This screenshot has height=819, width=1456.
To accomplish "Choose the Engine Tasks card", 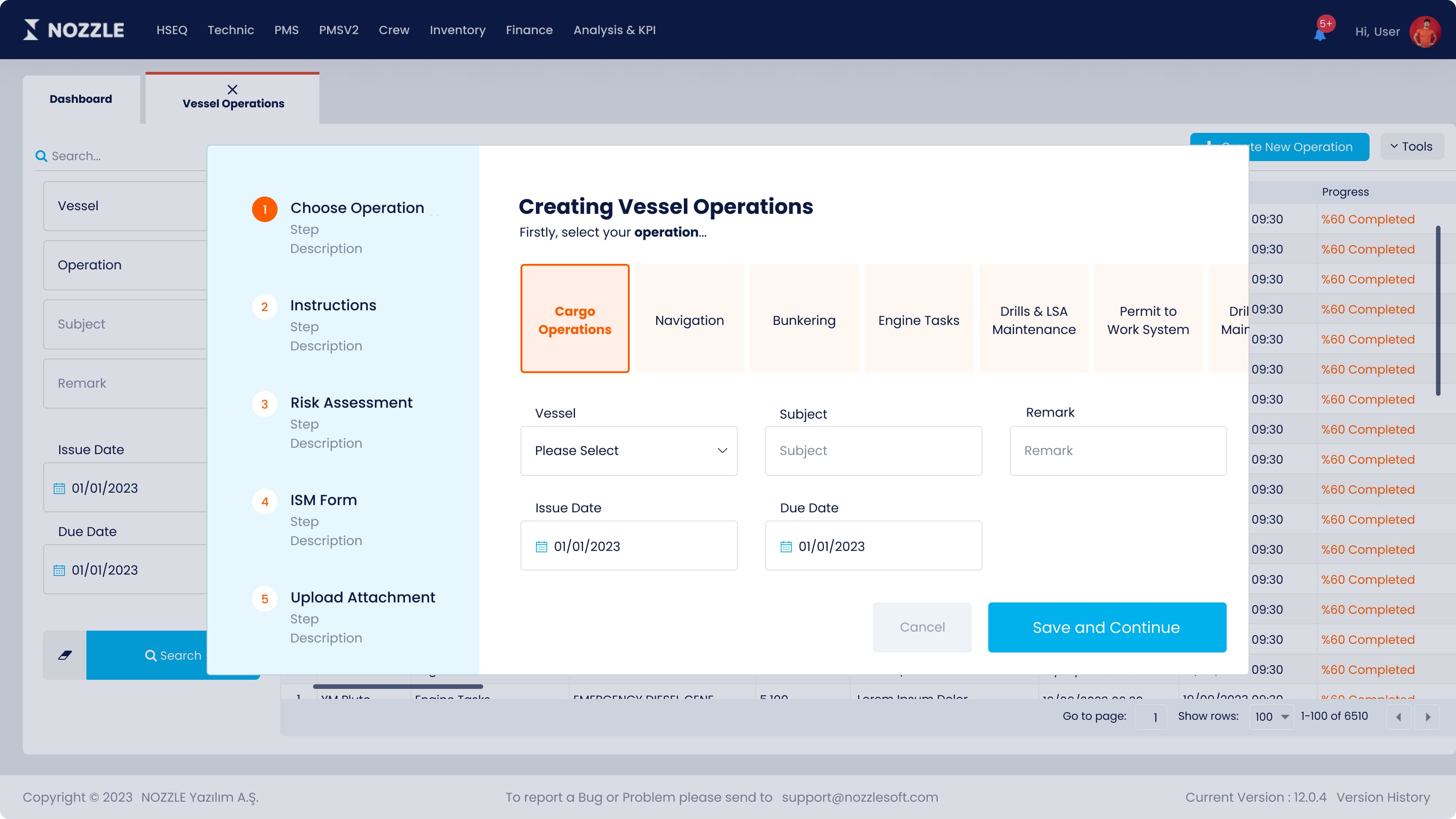I will pos(919,318).
